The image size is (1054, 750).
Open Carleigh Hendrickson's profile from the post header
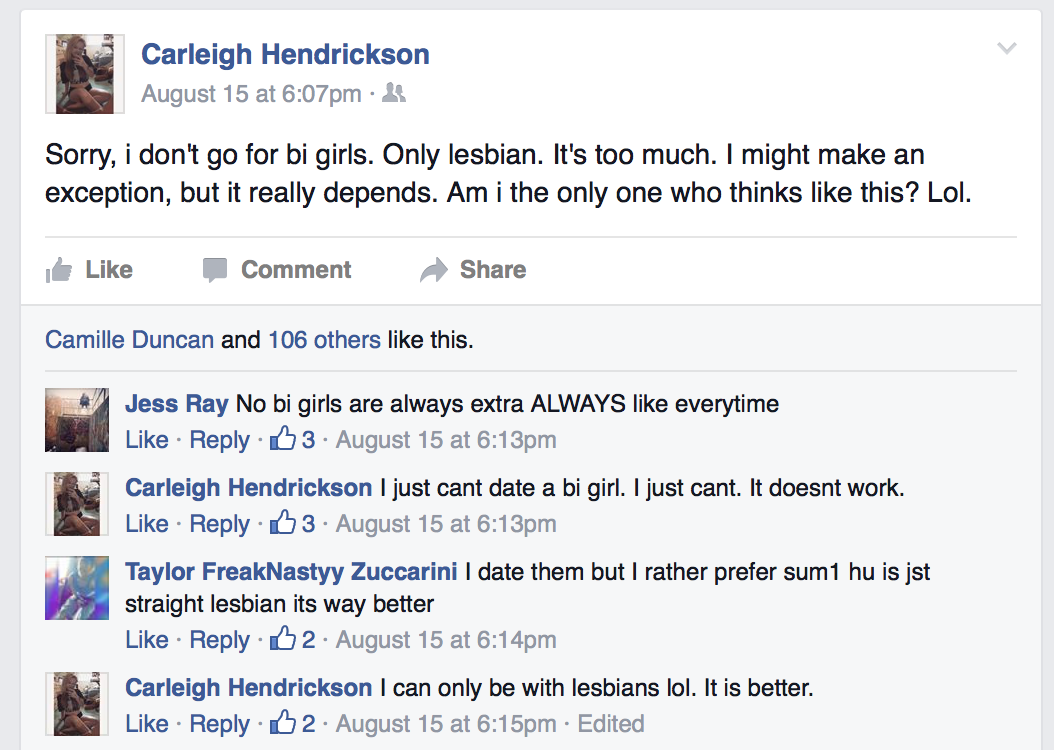[x=285, y=54]
